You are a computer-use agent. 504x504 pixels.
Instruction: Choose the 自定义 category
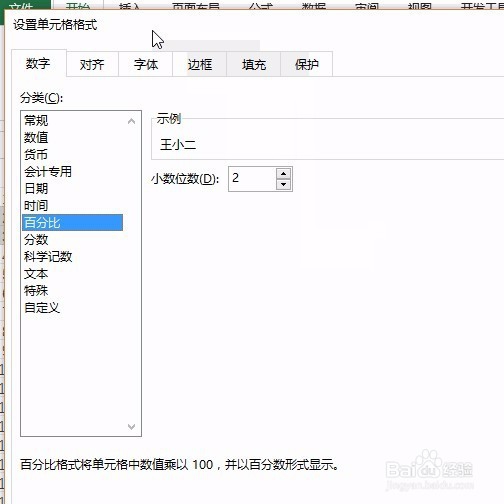73,308
